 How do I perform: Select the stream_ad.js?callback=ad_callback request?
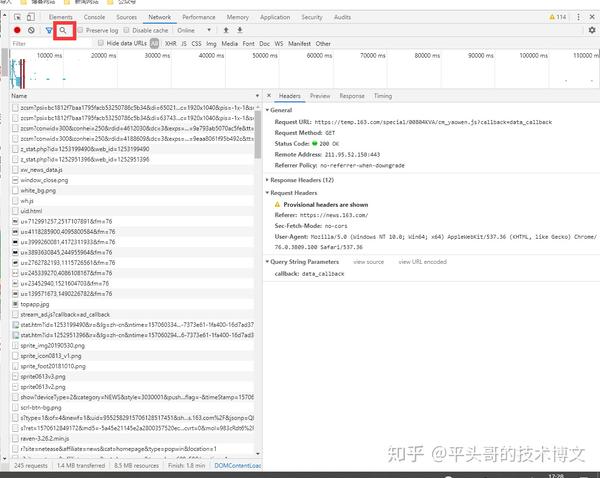point(132,315)
